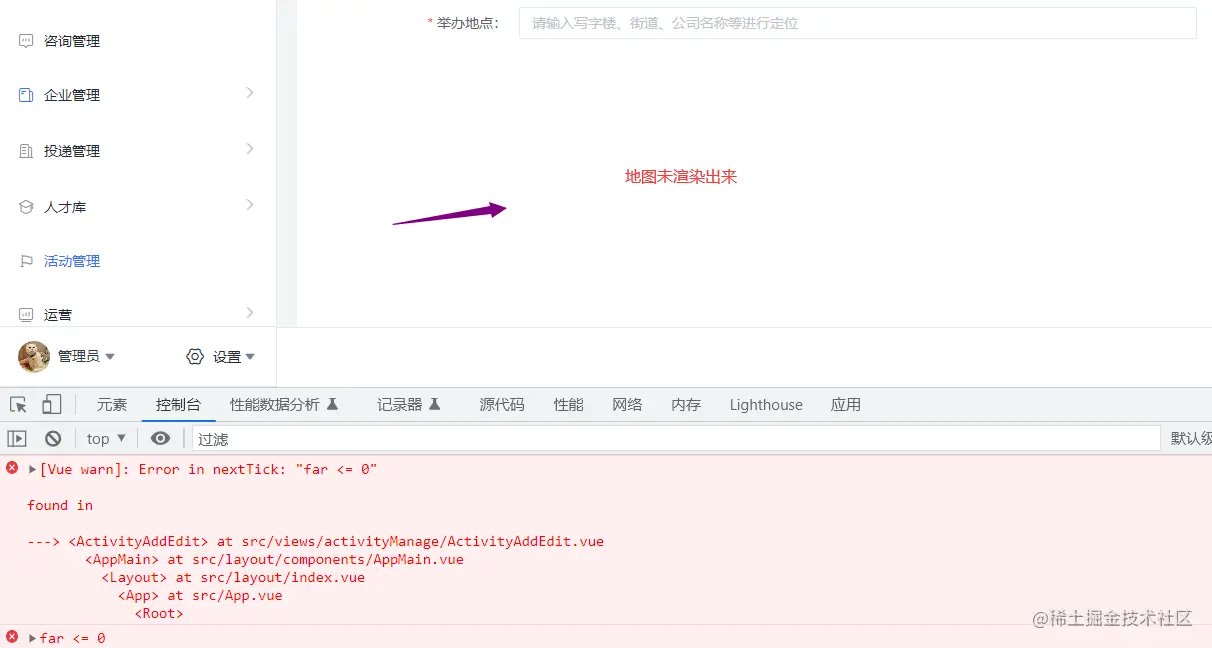Expand the far <= 0 error triangle
The height and width of the screenshot is (648, 1212).
pyautogui.click(x=33, y=638)
